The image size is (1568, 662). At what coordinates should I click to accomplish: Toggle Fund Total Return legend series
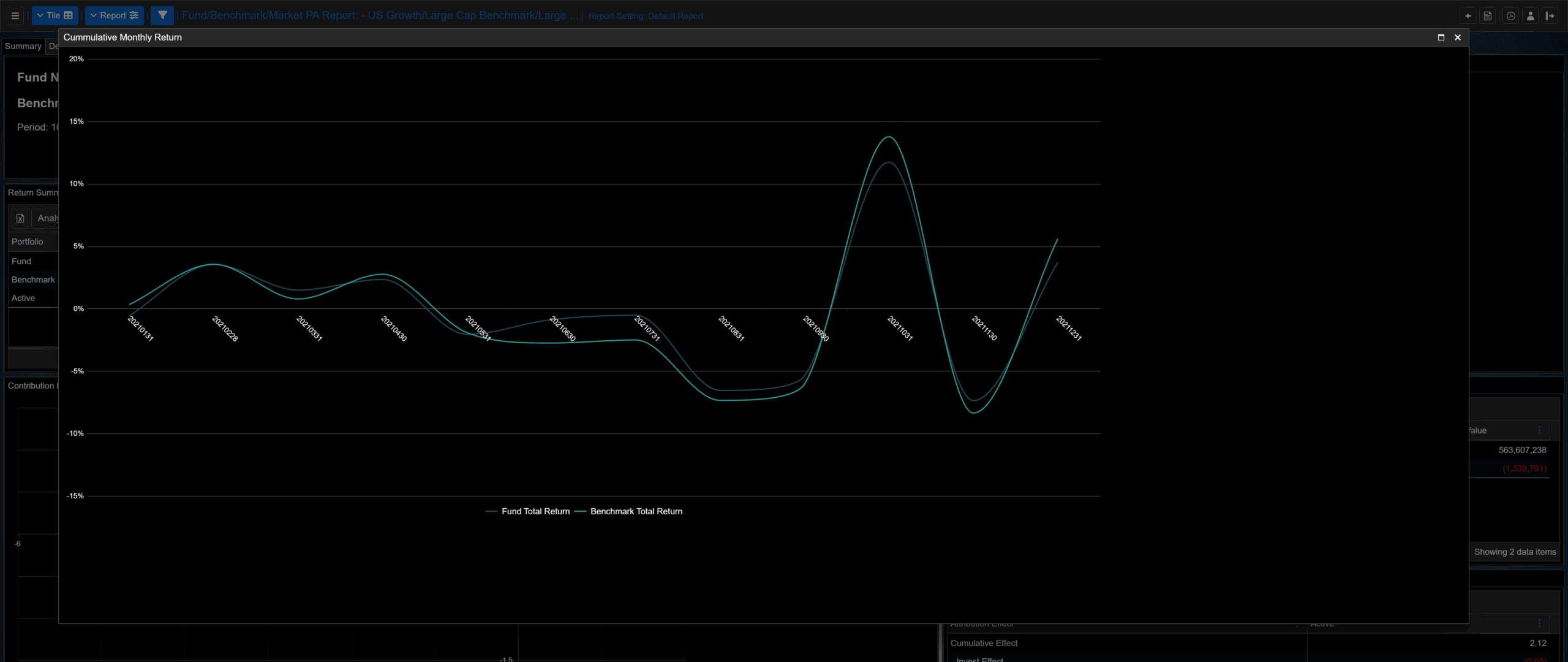[x=528, y=511]
